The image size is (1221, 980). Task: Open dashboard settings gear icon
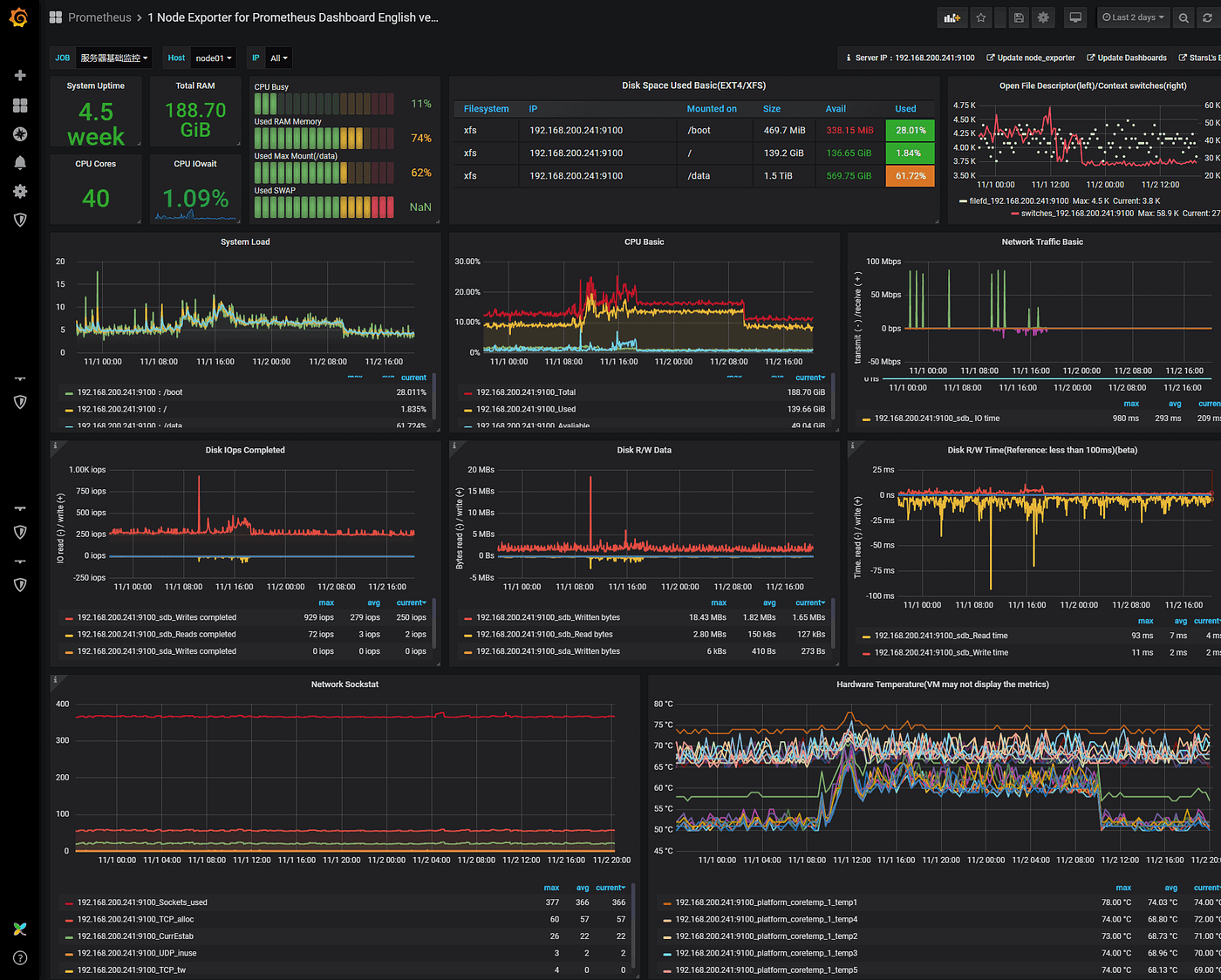coord(1043,17)
